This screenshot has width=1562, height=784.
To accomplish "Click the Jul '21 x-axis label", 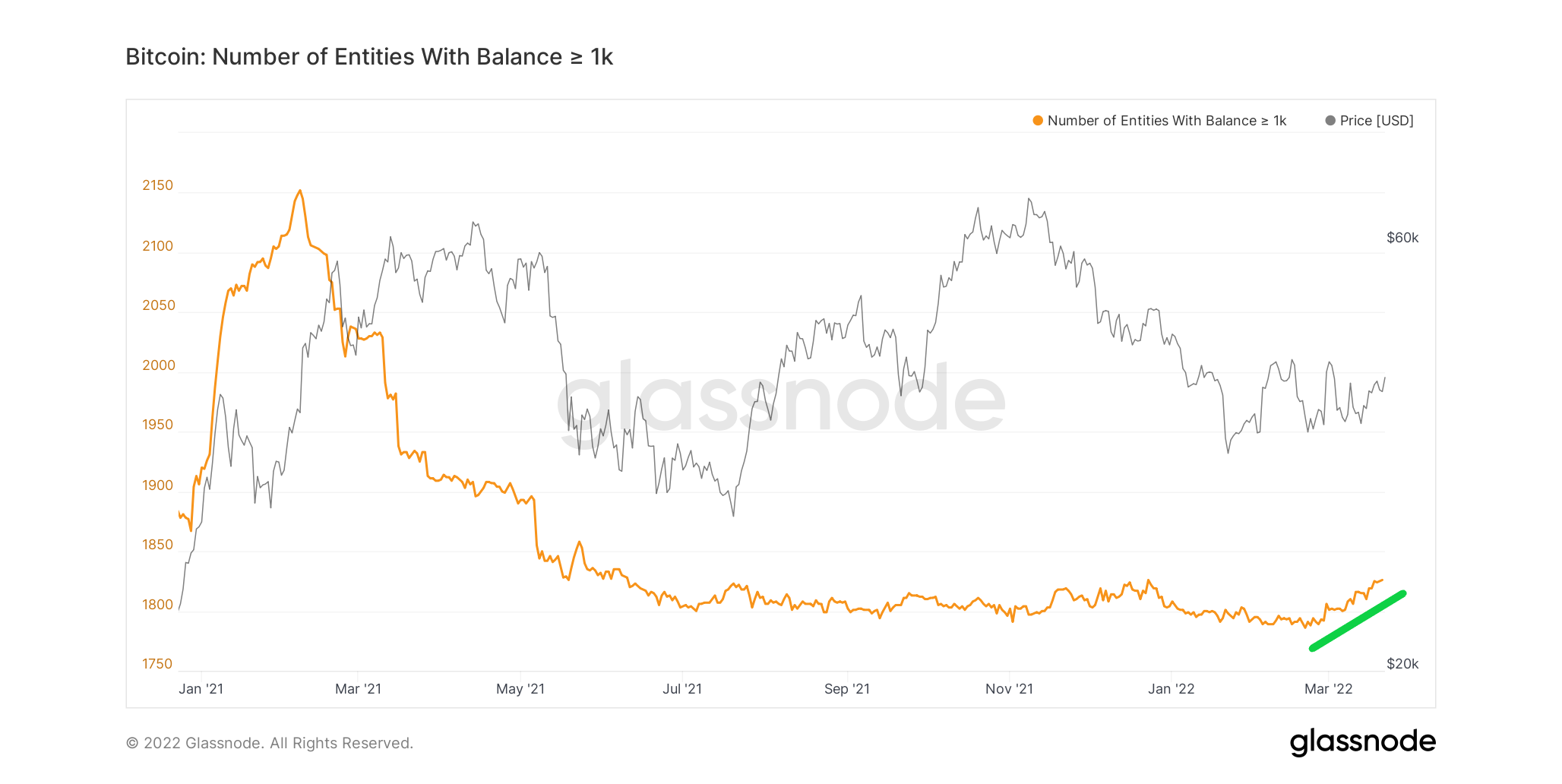I will pyautogui.click(x=682, y=689).
